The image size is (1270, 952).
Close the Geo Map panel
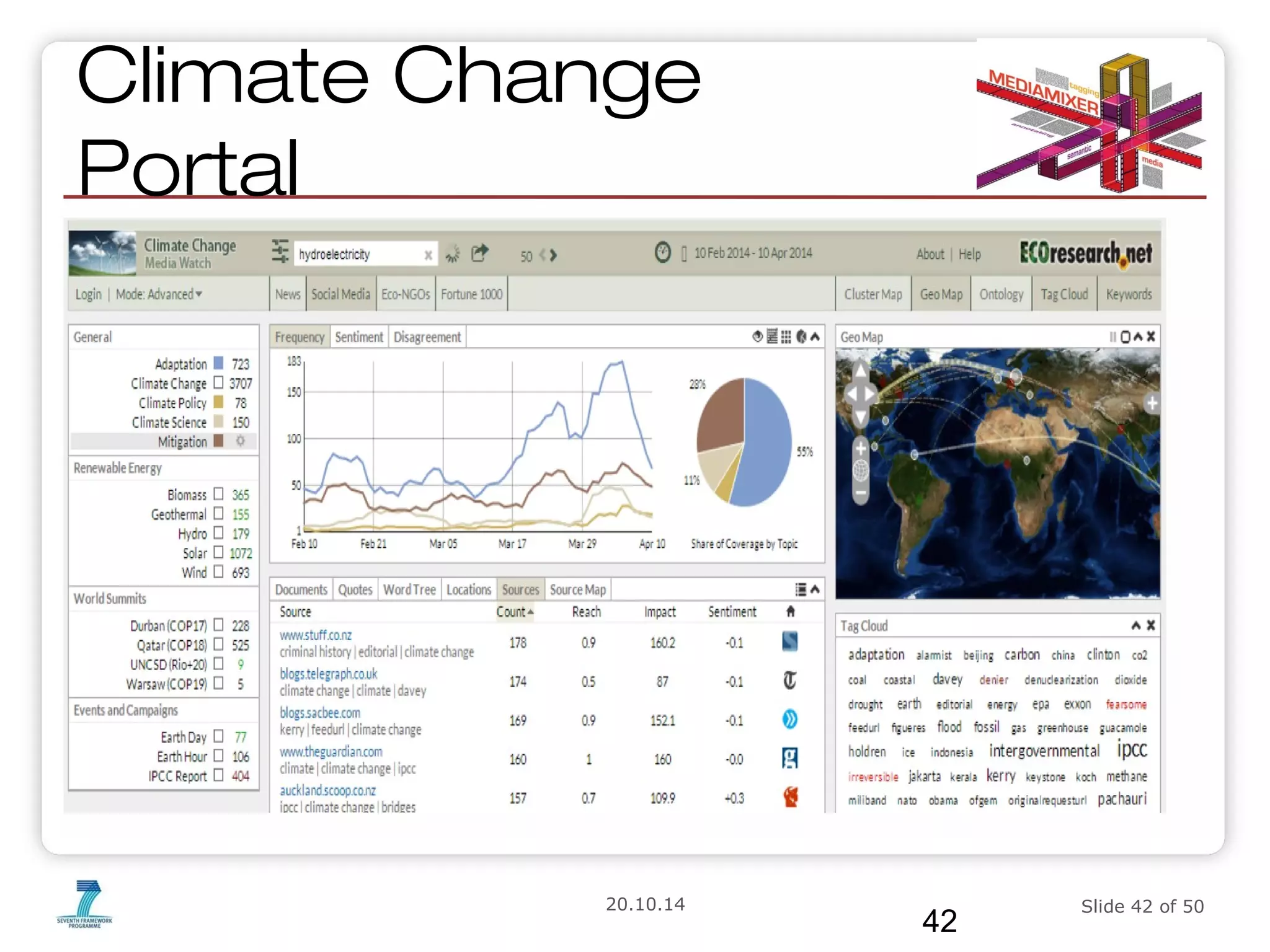tap(1151, 337)
